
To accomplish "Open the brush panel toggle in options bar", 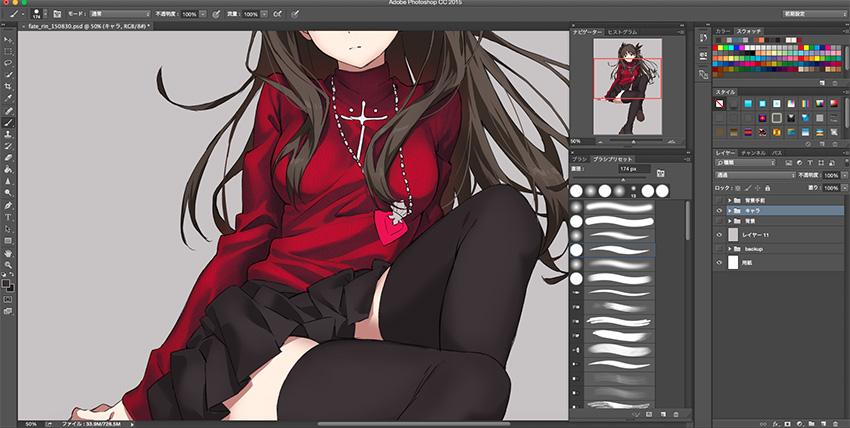I will pos(57,14).
